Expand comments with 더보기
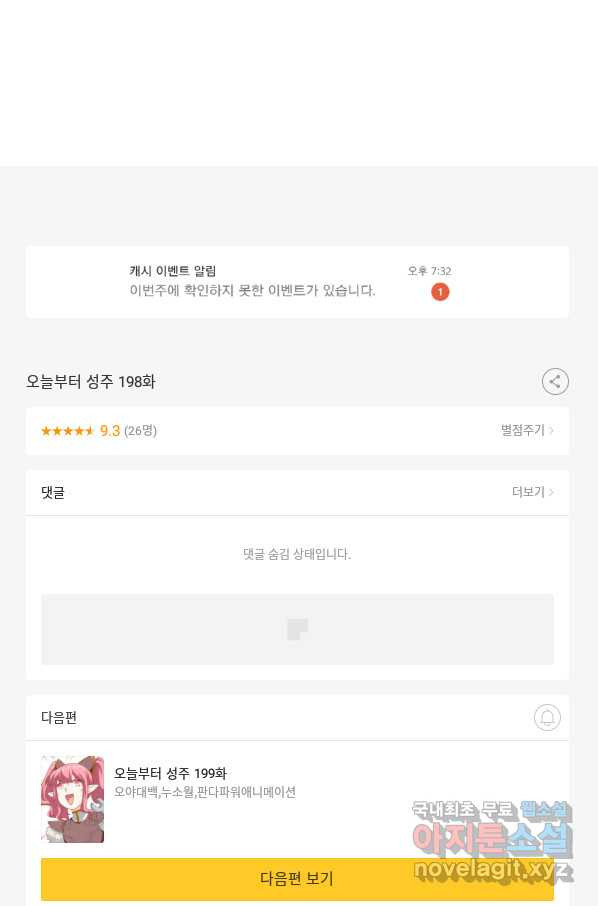Viewport: 598px width, 906px height. (x=528, y=492)
